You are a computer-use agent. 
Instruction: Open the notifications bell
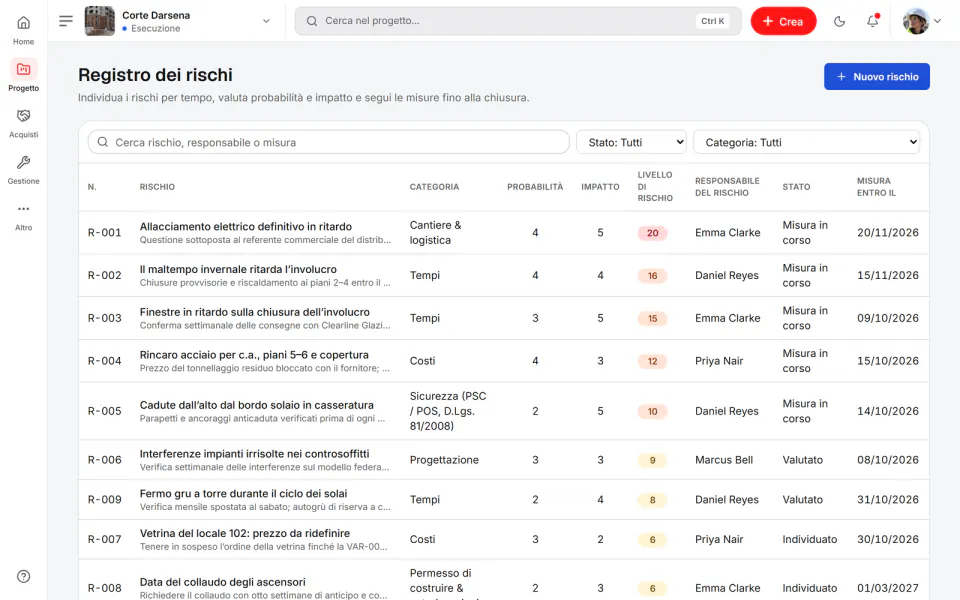[872, 21]
